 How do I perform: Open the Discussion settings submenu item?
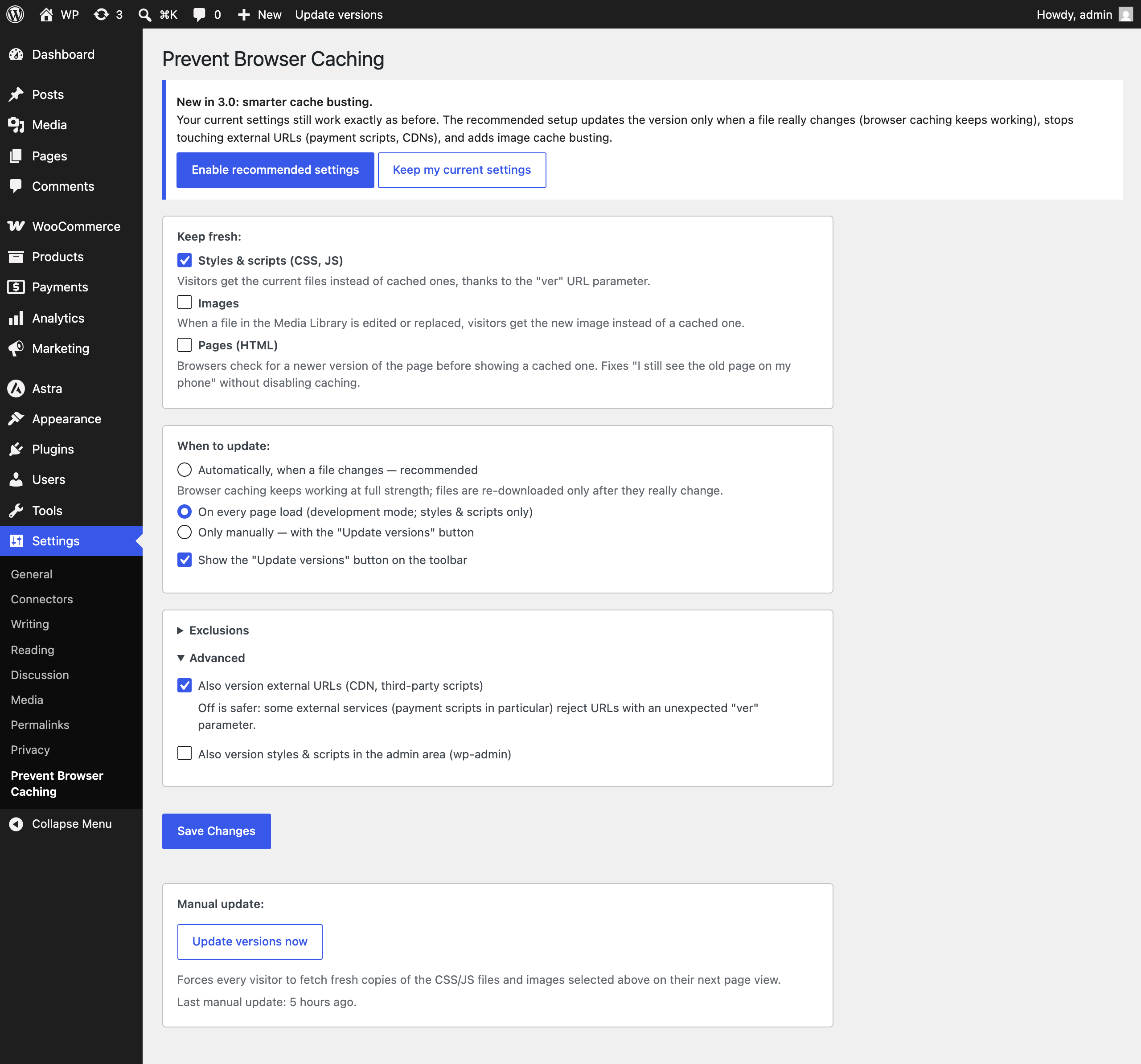(40, 675)
